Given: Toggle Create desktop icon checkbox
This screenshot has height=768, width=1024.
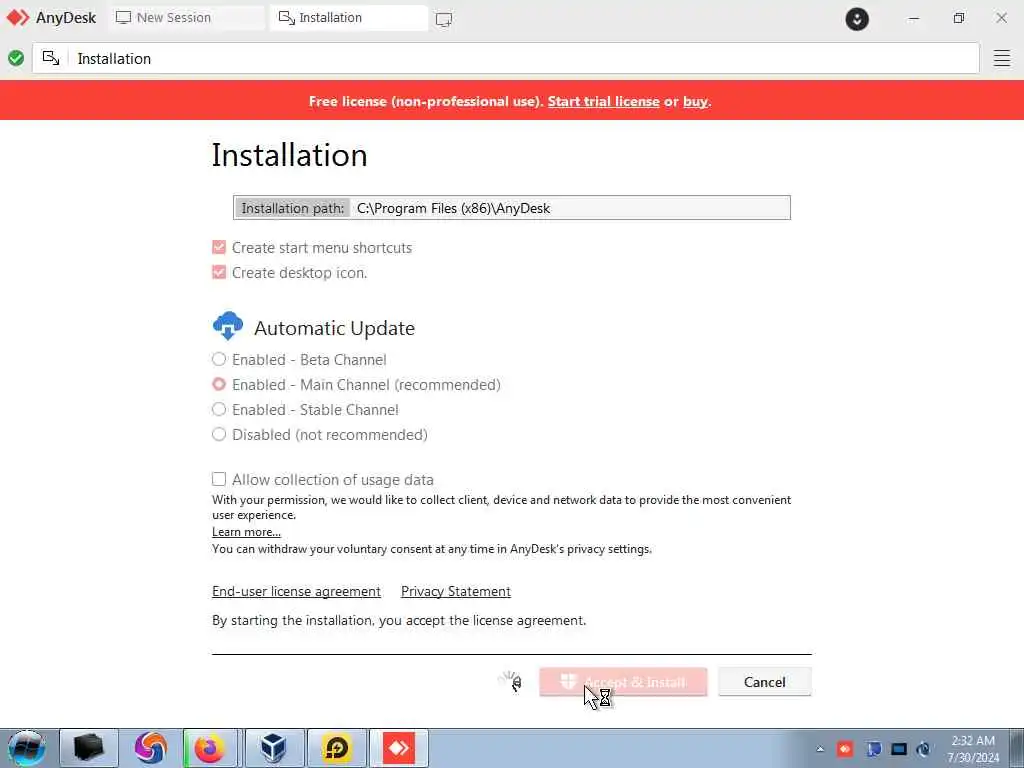Looking at the screenshot, I should click(x=219, y=272).
